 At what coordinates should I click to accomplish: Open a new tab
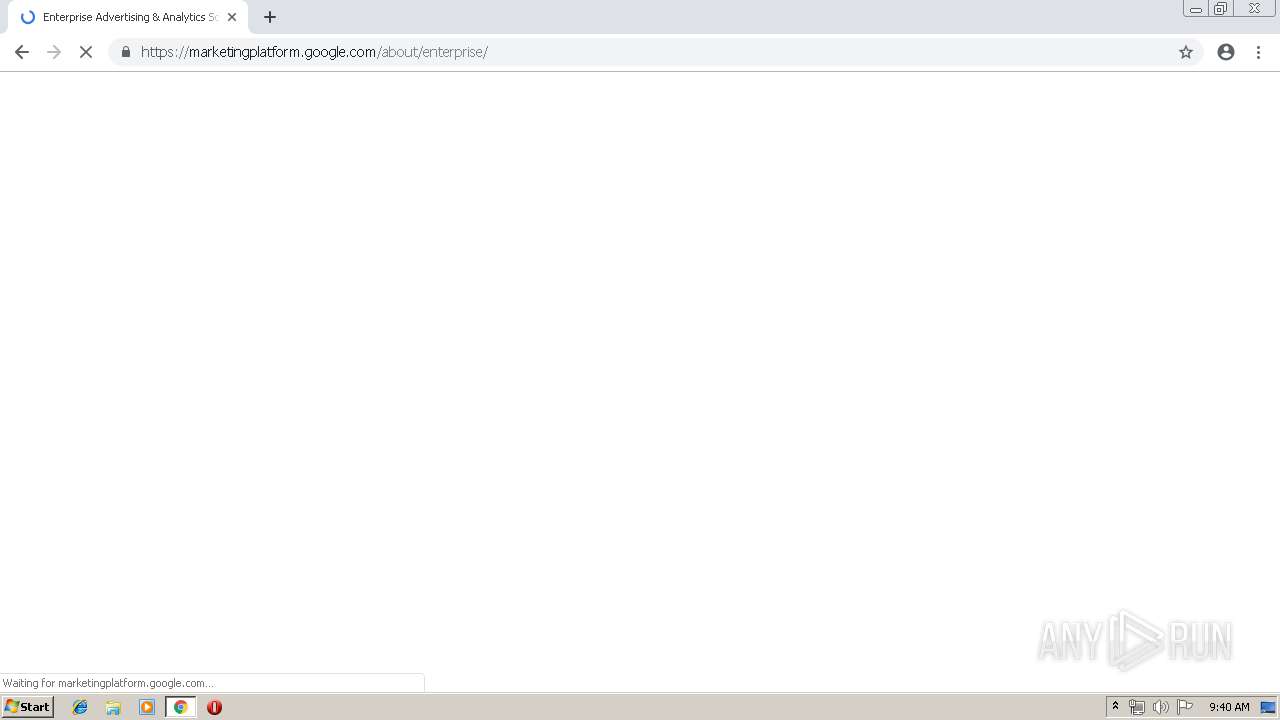tap(270, 17)
